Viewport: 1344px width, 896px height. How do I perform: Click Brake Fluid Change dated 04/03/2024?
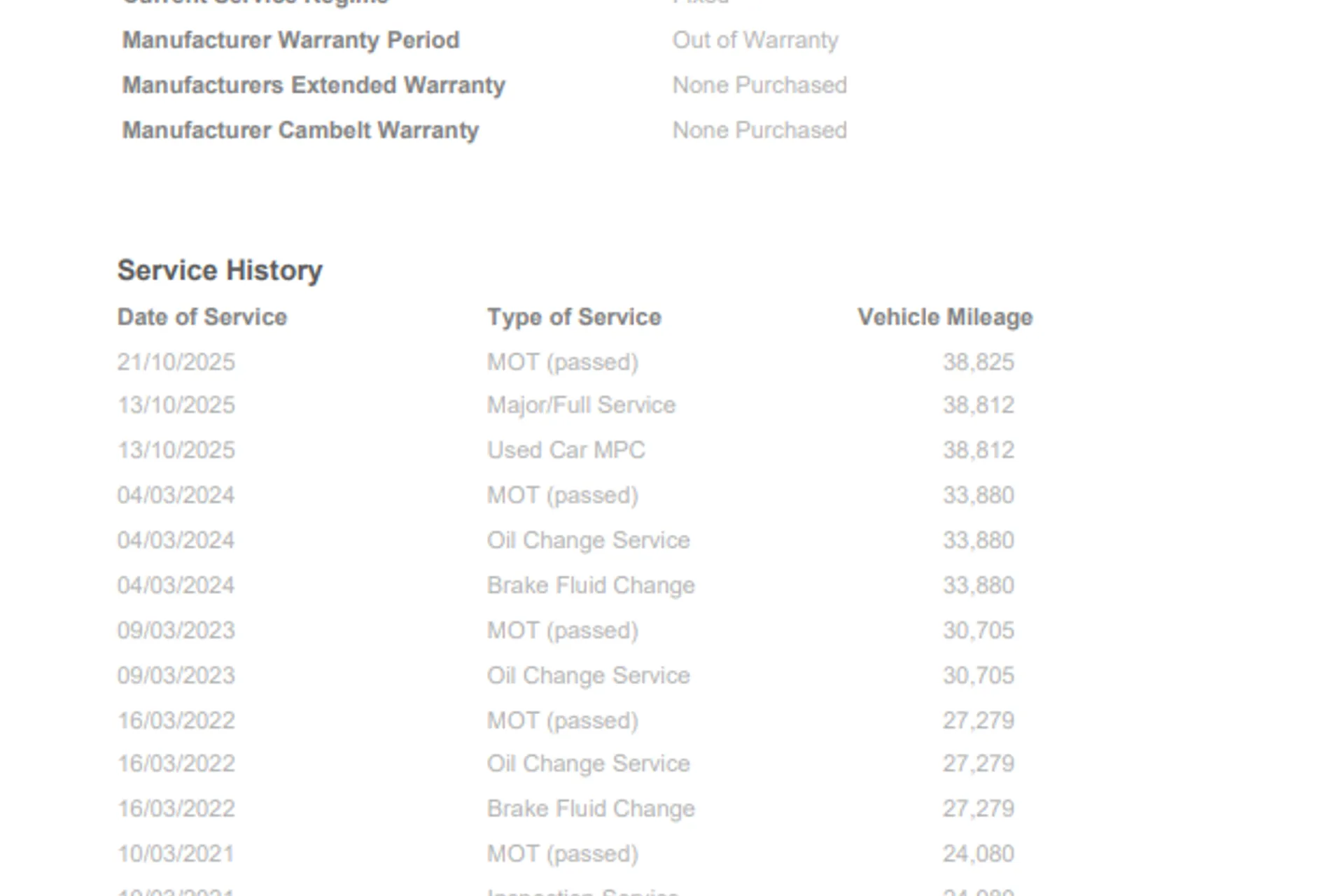coord(591,585)
